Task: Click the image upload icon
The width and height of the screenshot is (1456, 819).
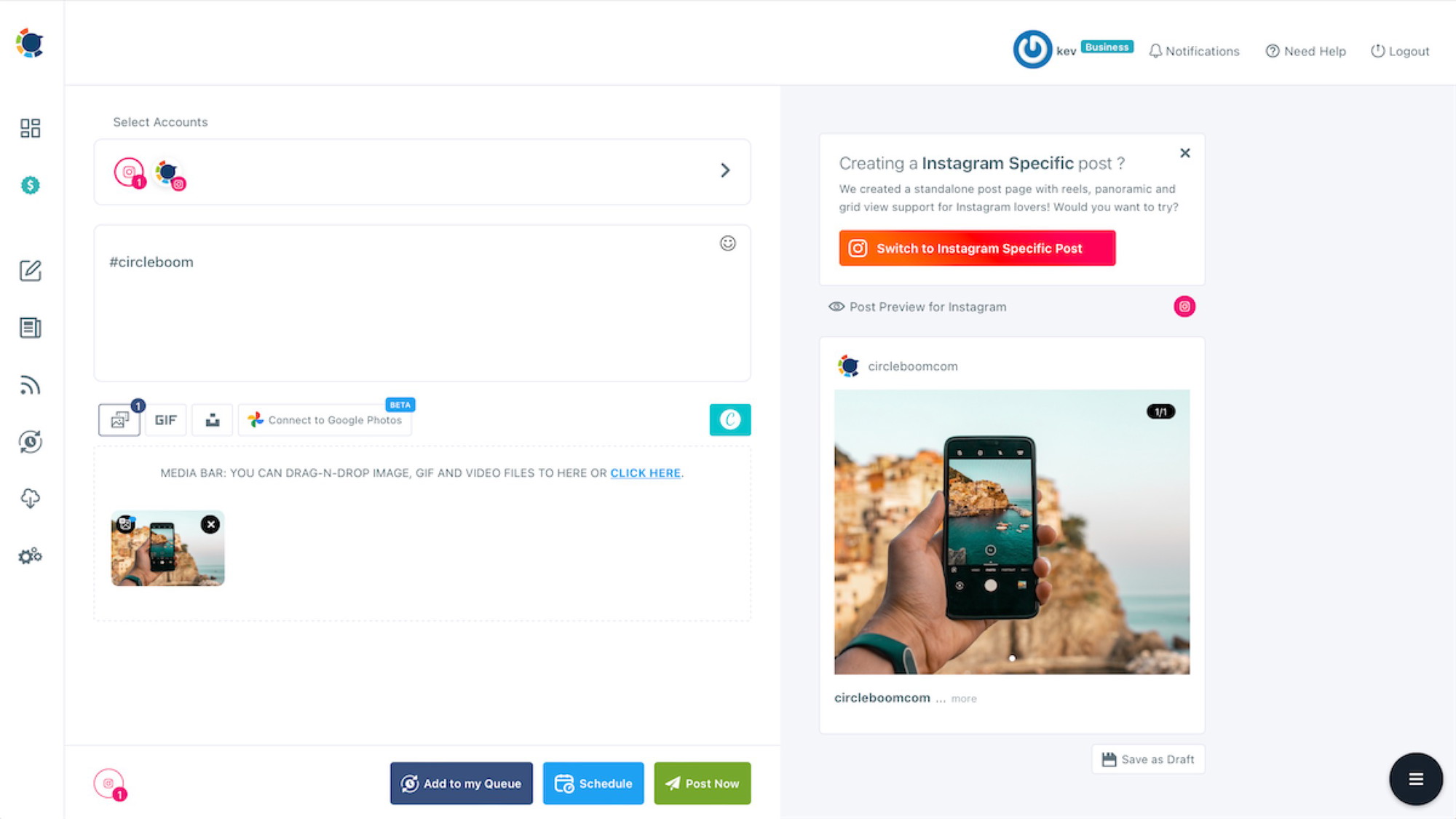Action: [118, 419]
